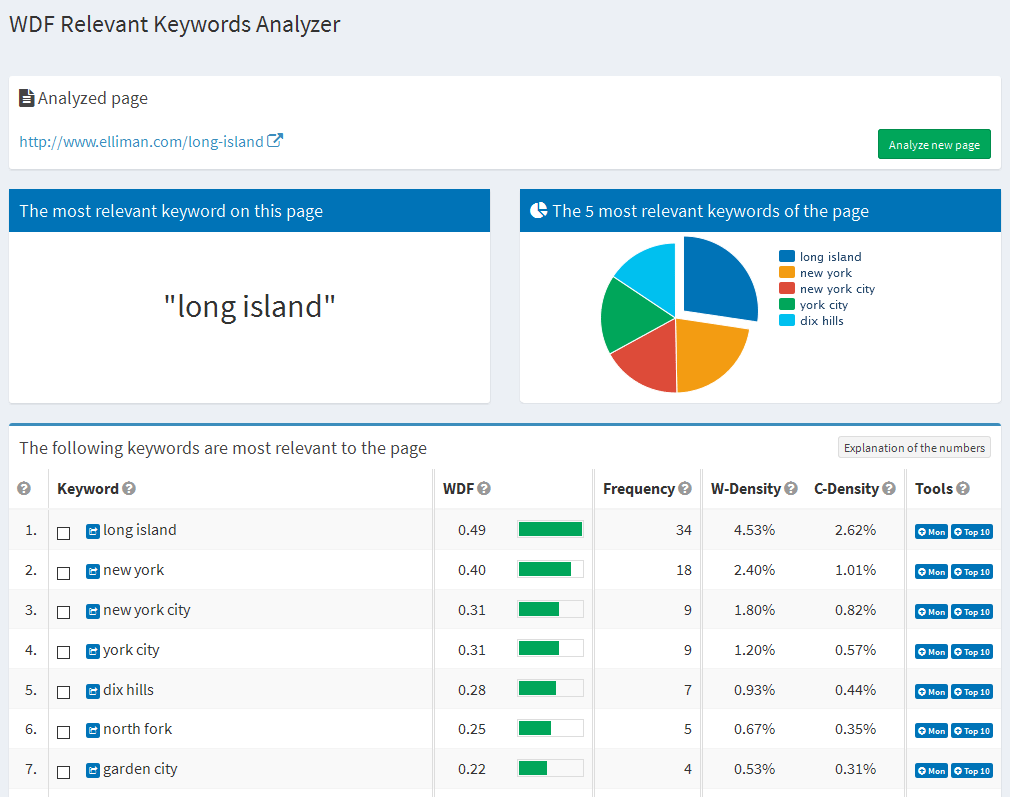Click the help icon beside the Frequency header

click(x=686, y=488)
